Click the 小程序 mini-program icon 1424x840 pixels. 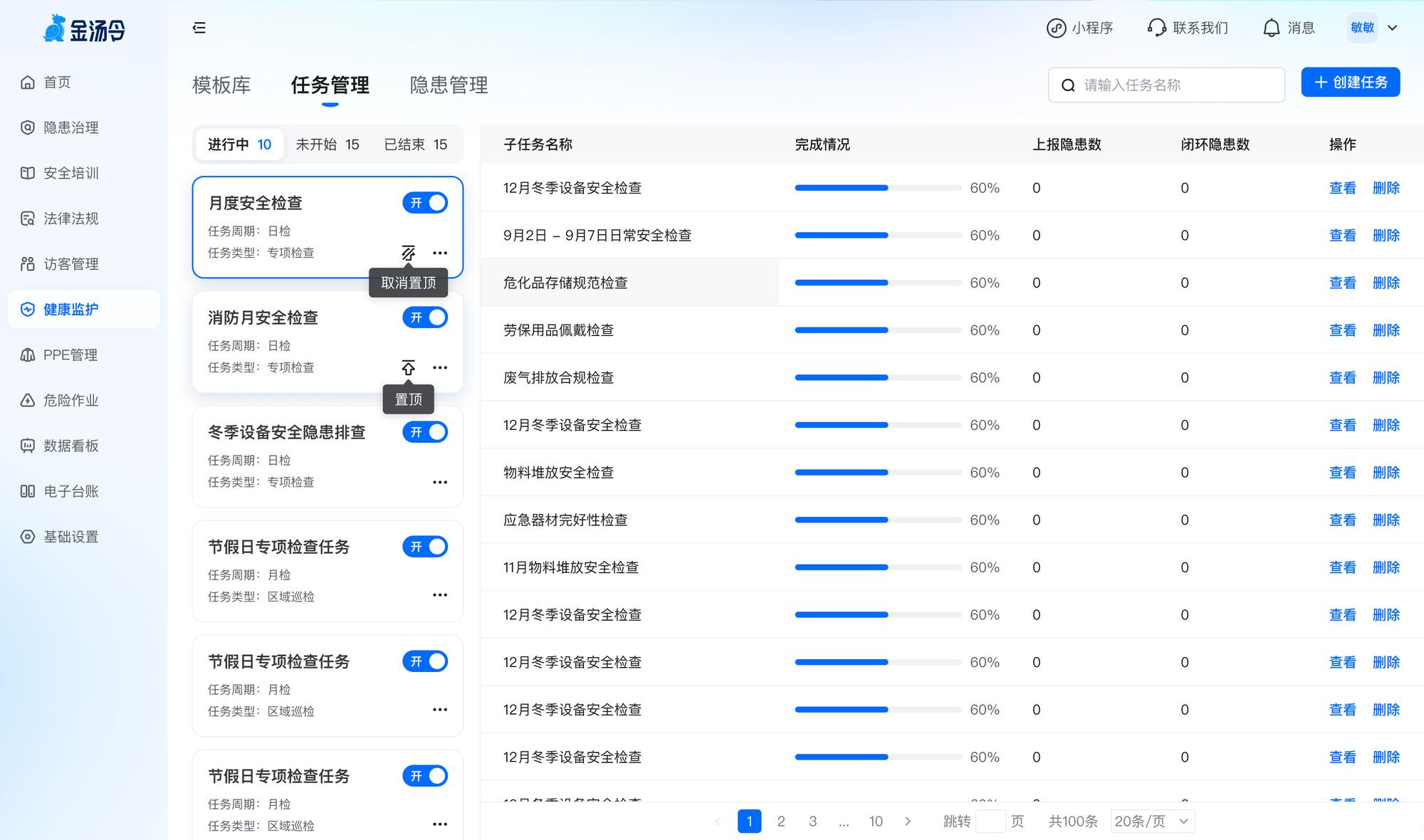pos(1056,28)
